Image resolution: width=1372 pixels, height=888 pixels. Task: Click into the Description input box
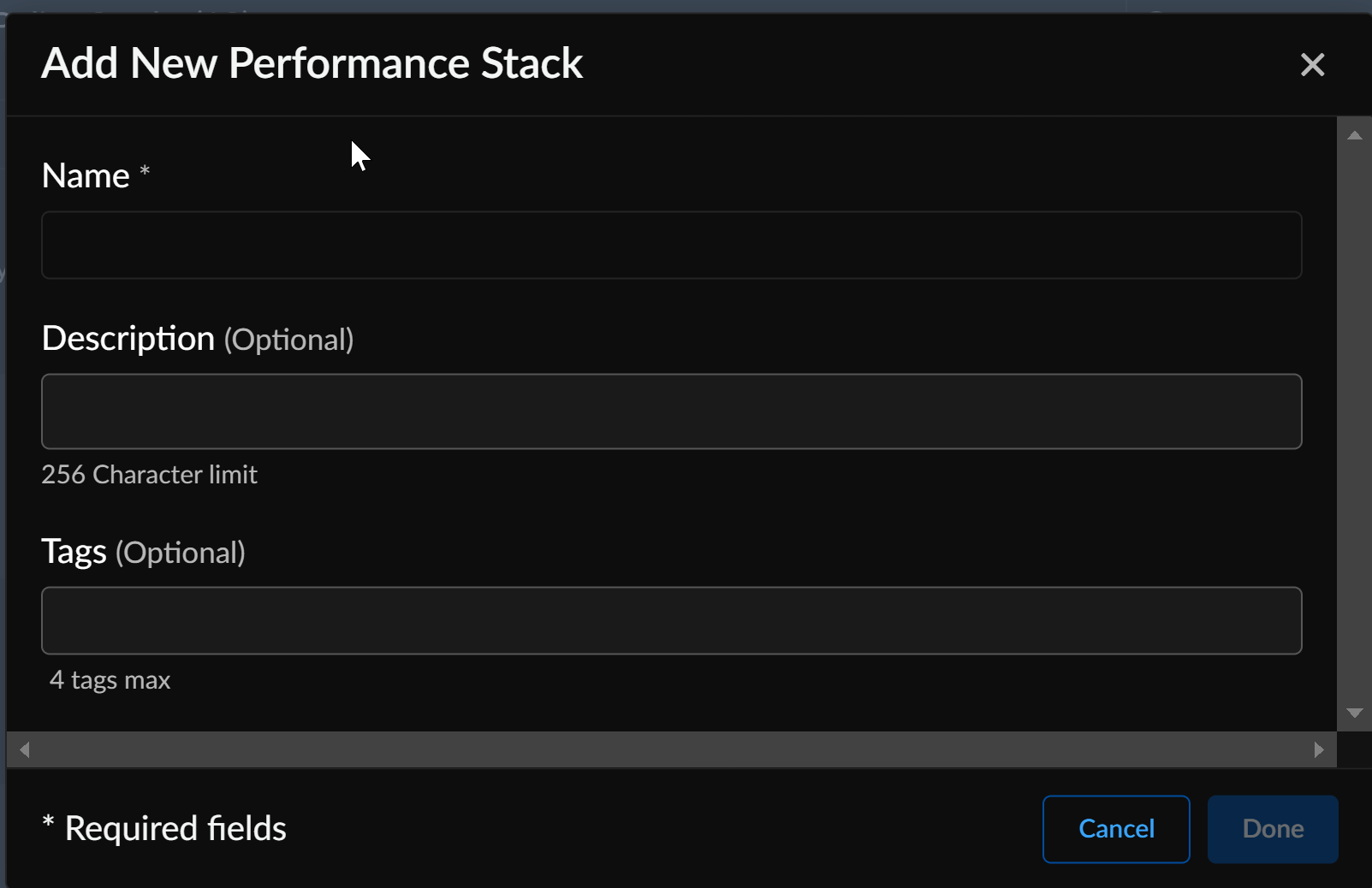(671, 411)
